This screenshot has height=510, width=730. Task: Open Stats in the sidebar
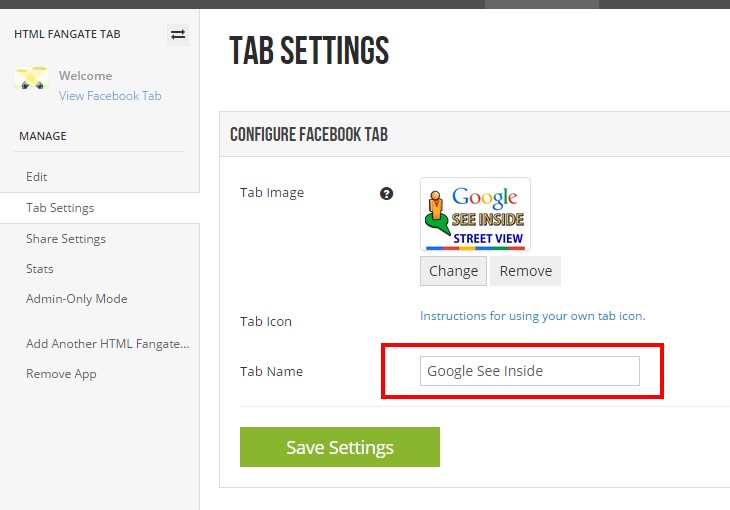click(40, 269)
